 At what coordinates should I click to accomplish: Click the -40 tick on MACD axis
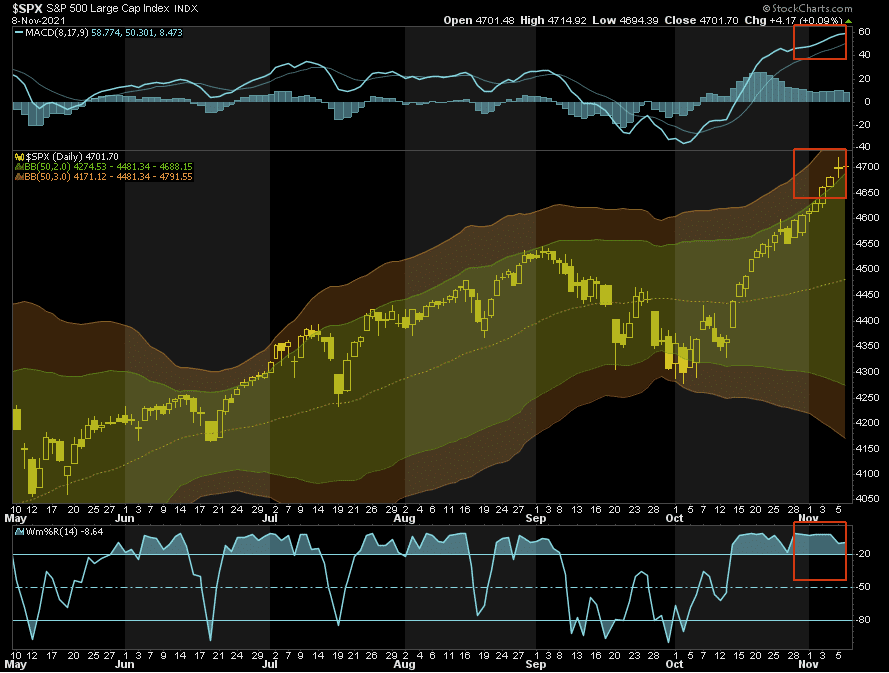click(862, 147)
